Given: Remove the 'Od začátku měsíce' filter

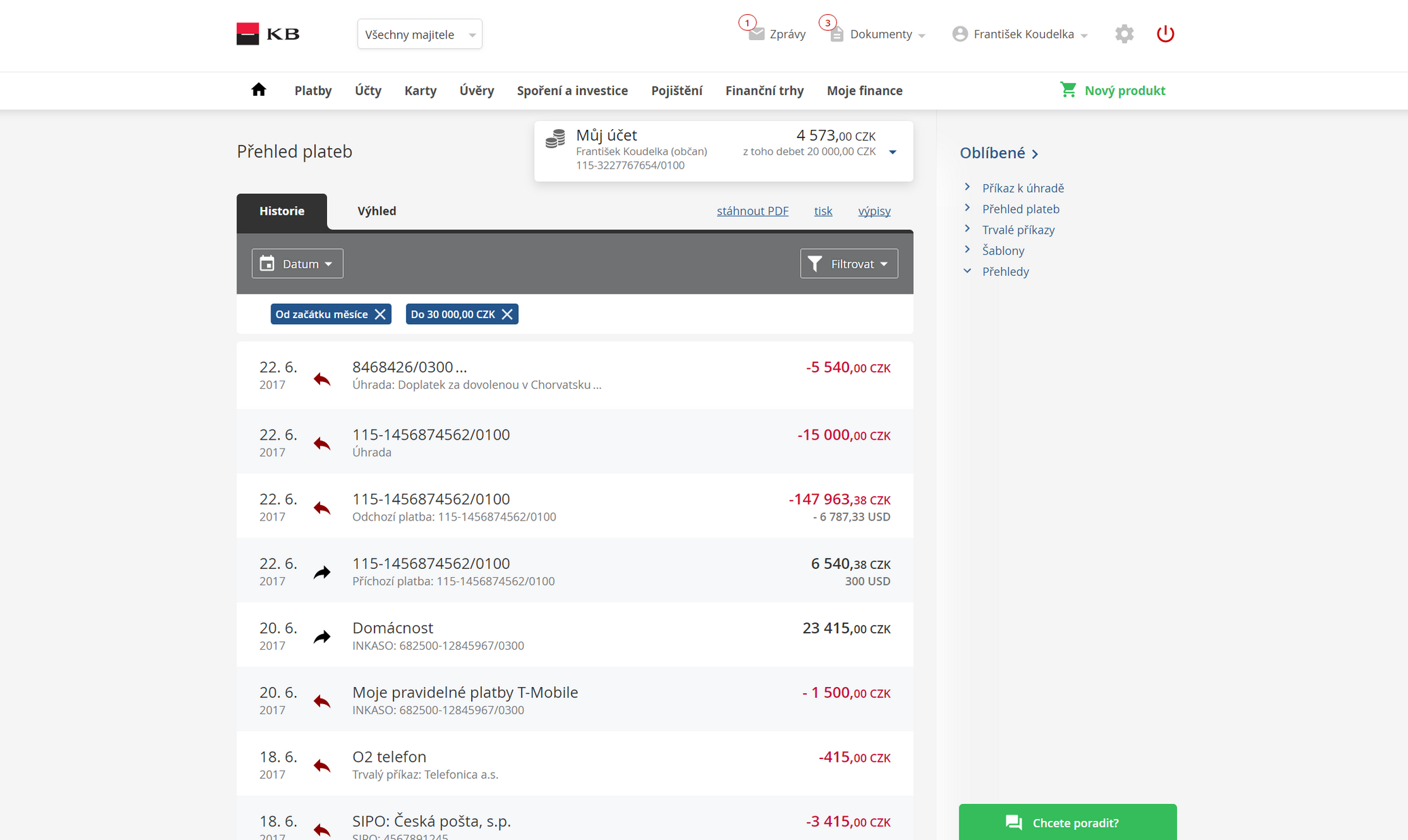Looking at the screenshot, I should point(380,314).
